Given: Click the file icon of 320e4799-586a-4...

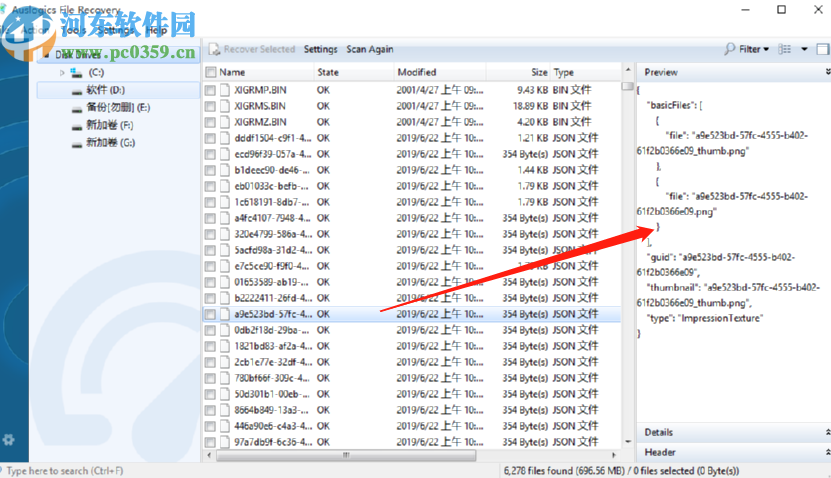Looking at the screenshot, I should tap(225, 234).
